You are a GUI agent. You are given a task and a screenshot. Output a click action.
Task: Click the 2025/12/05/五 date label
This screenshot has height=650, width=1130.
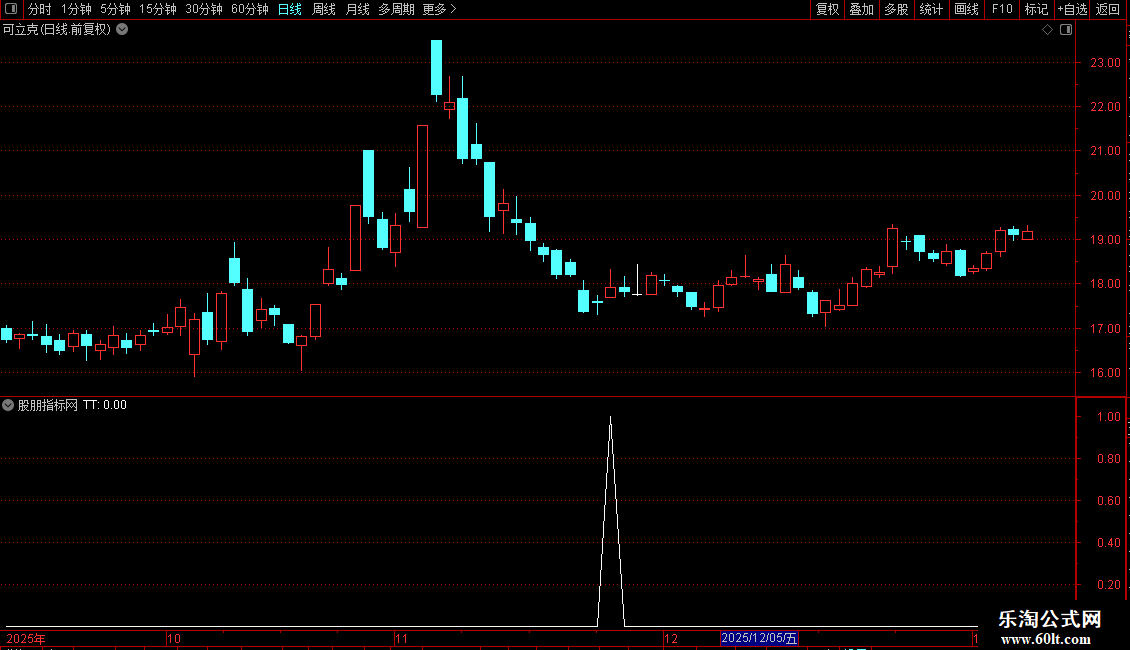pos(760,638)
